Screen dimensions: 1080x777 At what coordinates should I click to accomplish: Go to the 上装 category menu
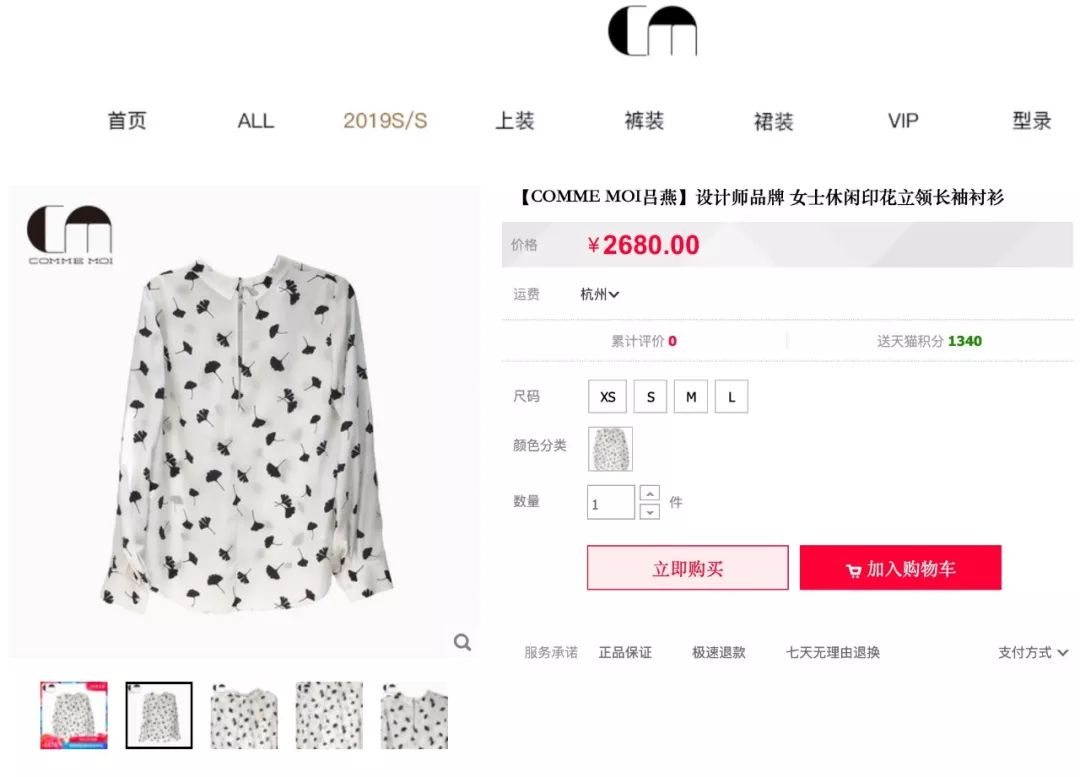click(x=515, y=121)
